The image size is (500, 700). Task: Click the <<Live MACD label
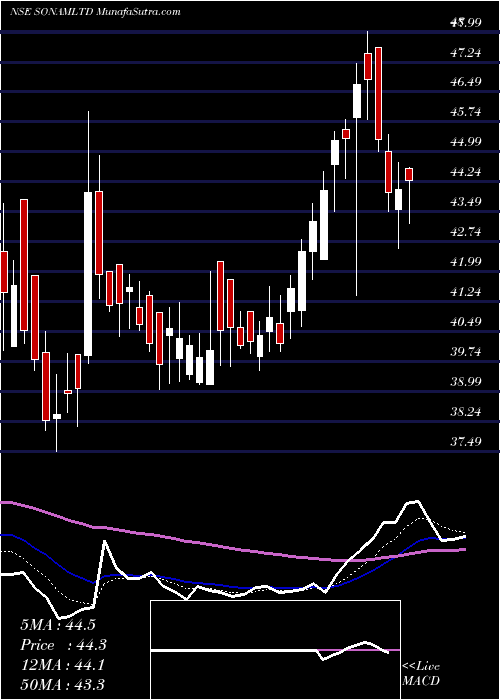point(421,674)
